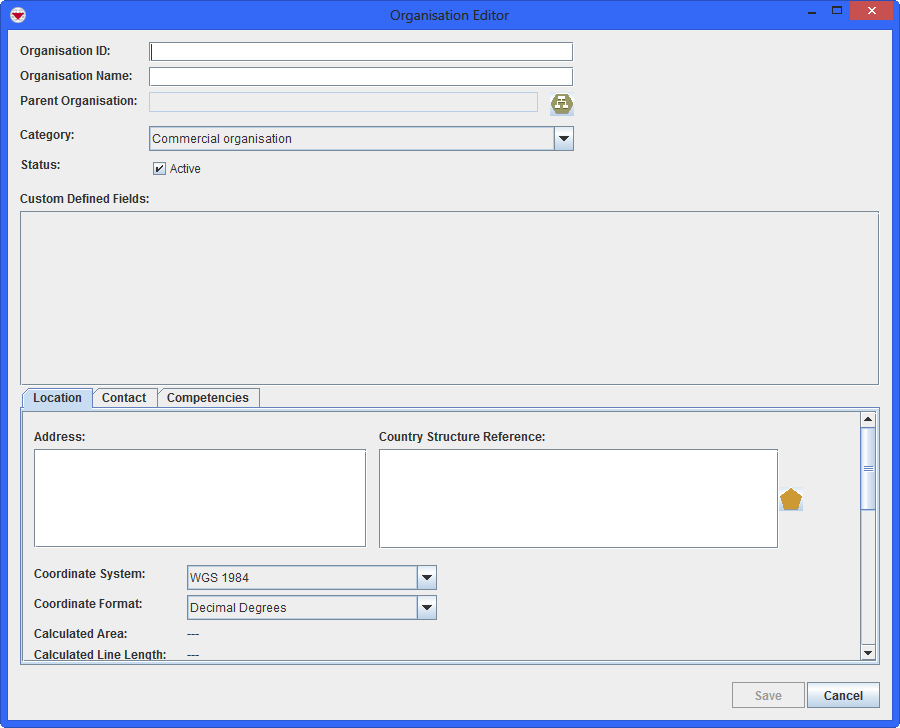
Task: Click the scroll down arrow in Location panel
Action: click(868, 652)
